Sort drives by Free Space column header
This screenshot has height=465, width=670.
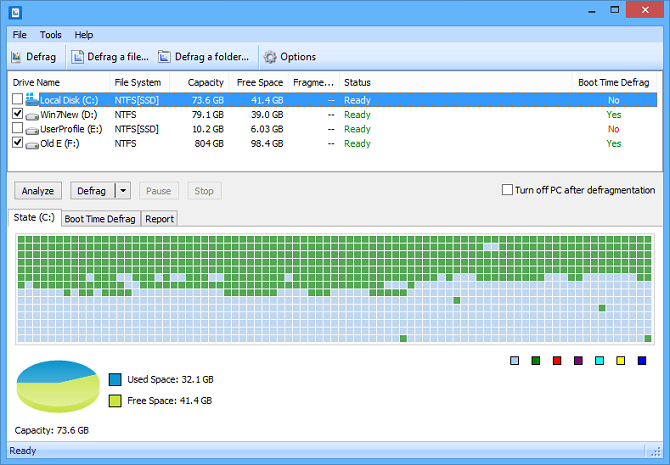(x=258, y=82)
